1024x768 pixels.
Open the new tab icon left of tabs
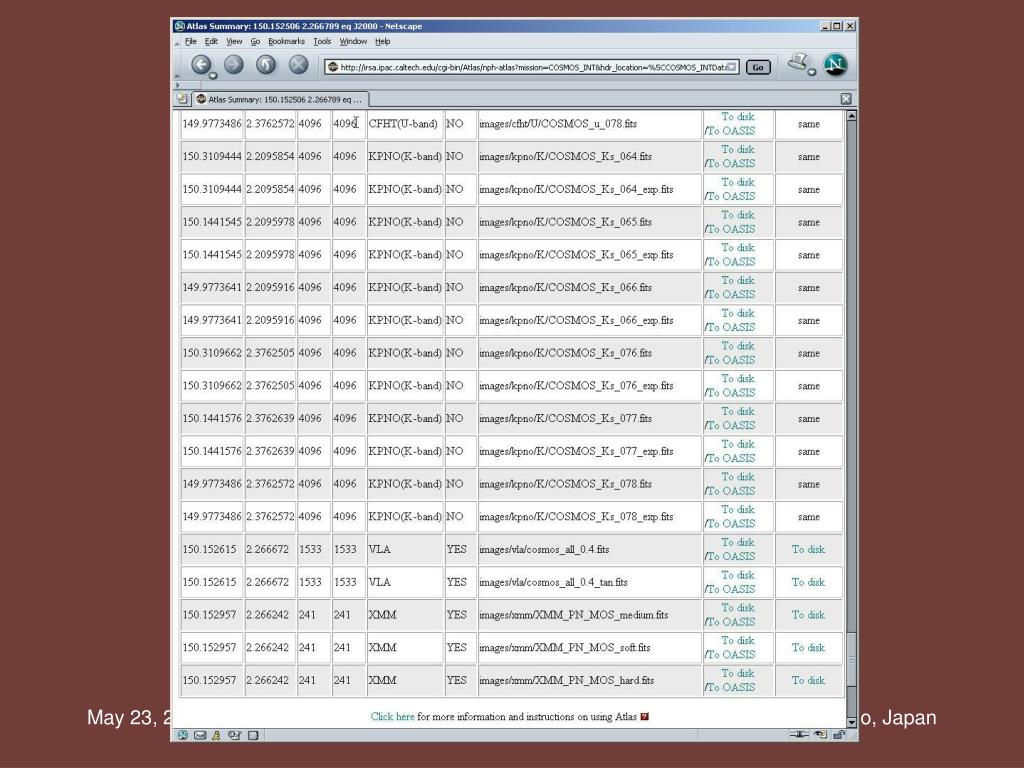click(x=182, y=99)
